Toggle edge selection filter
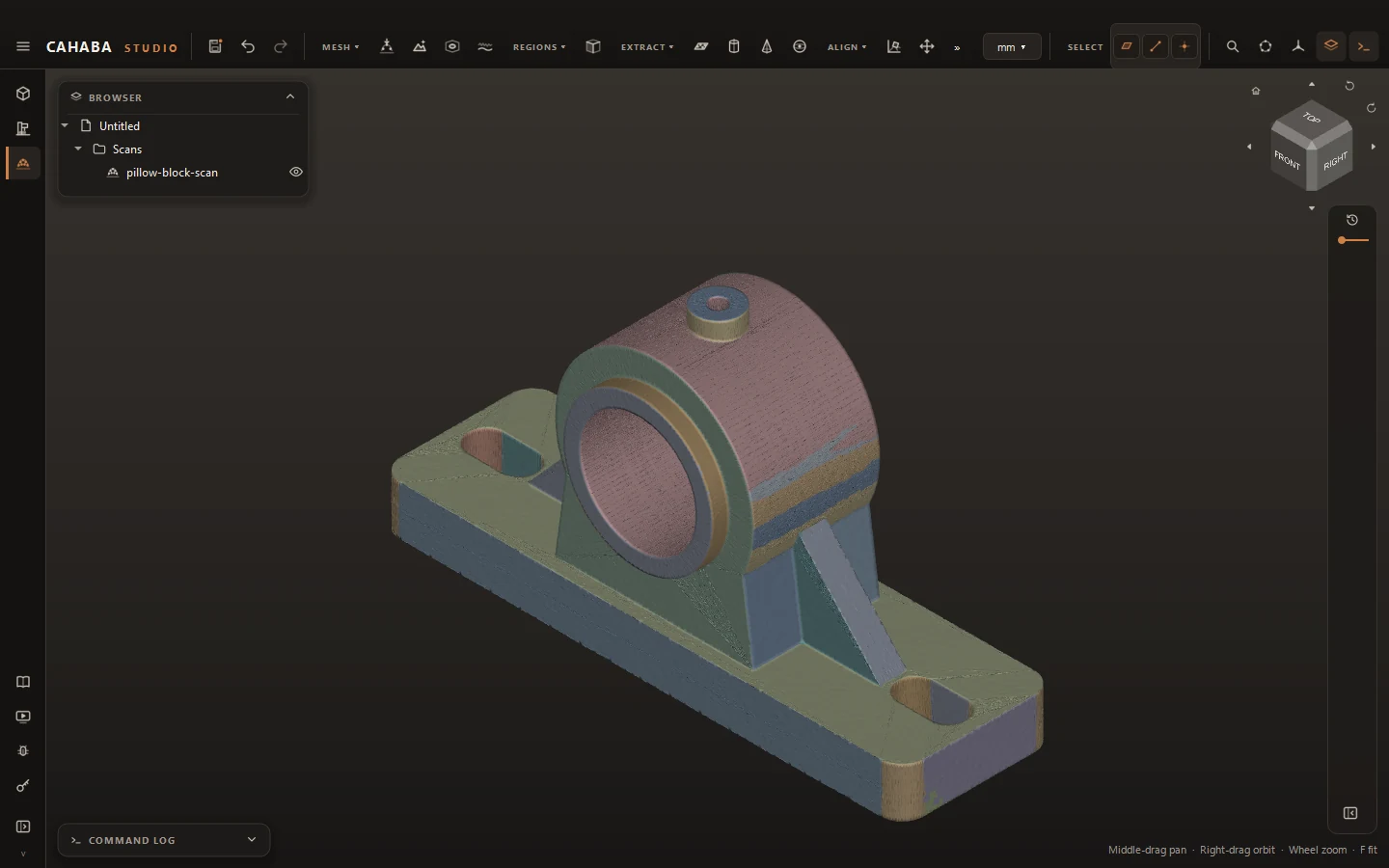1389x868 pixels. click(1156, 46)
